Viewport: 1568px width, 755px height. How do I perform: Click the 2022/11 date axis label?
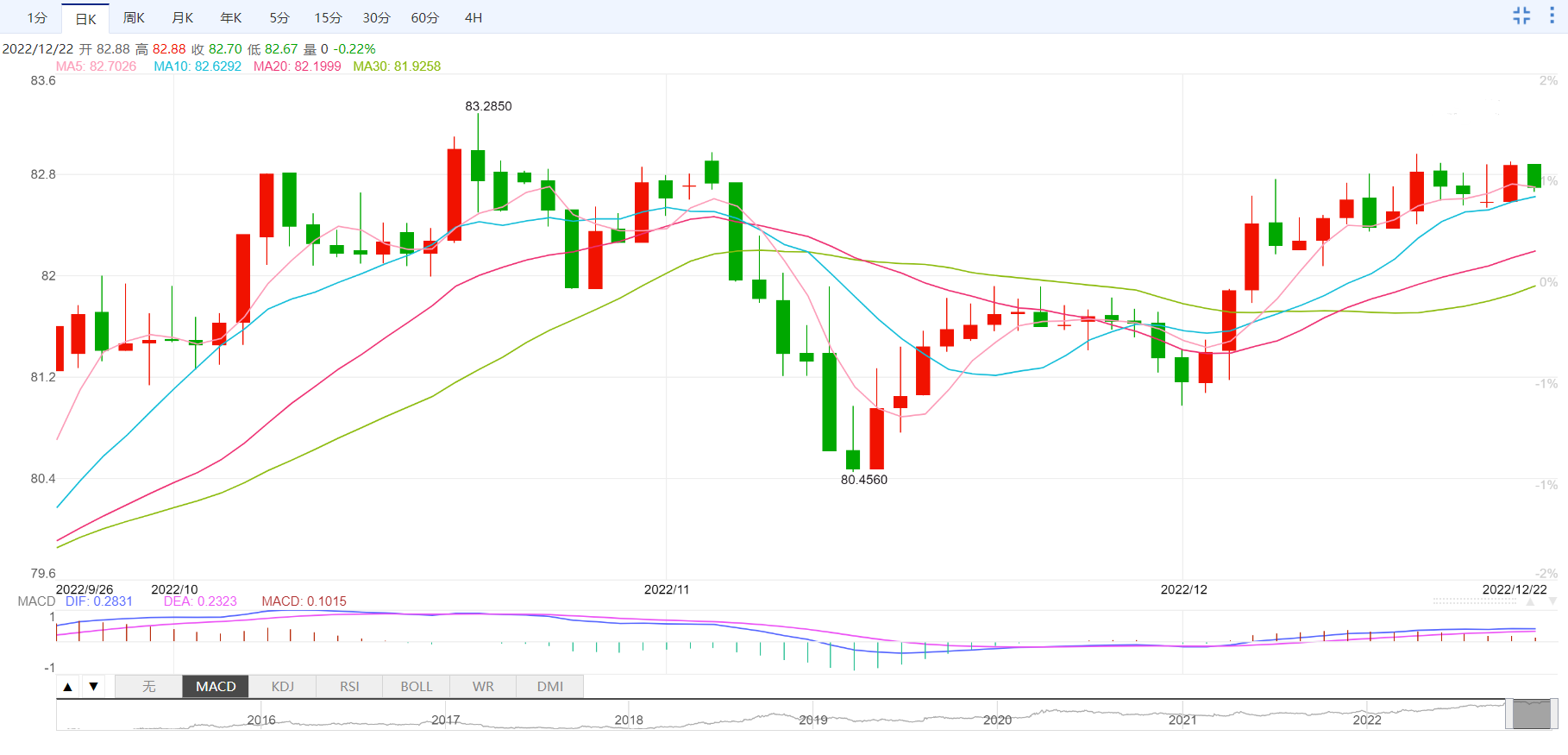pyautogui.click(x=667, y=589)
